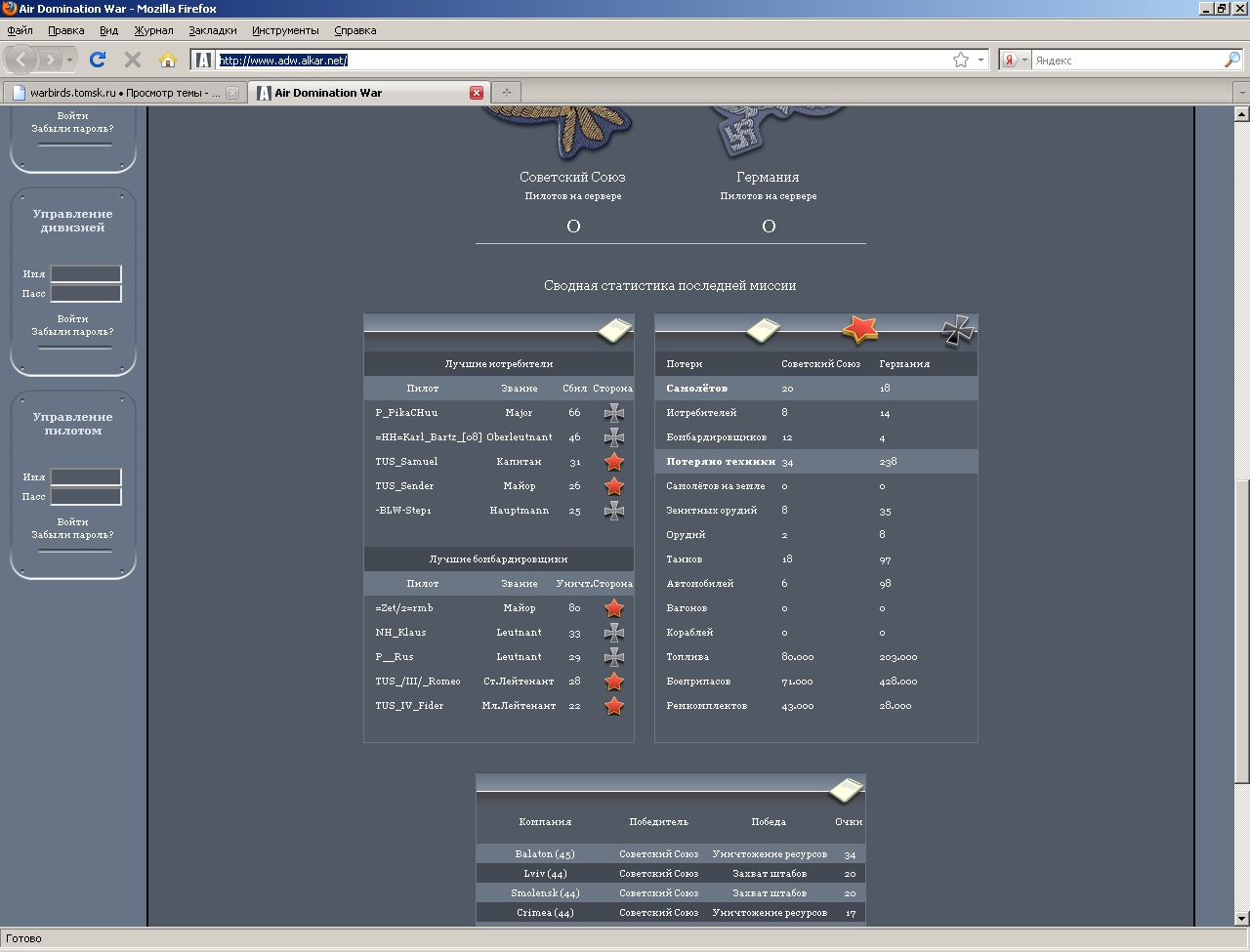This screenshot has width=1250, height=952.
Task: Go to the browser home page icon
Action: pos(168,60)
